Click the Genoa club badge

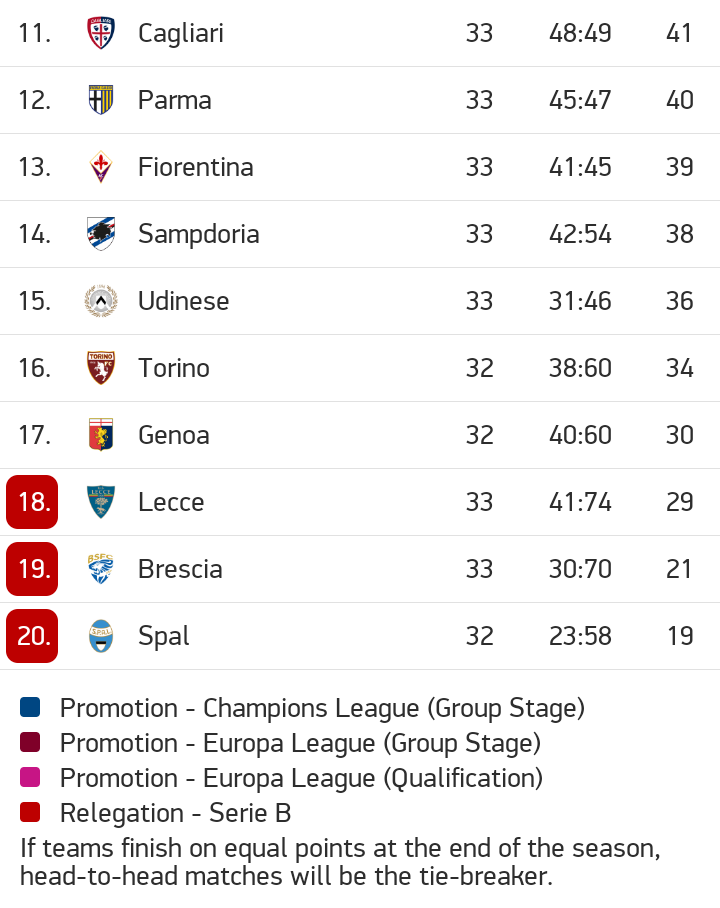click(x=101, y=435)
